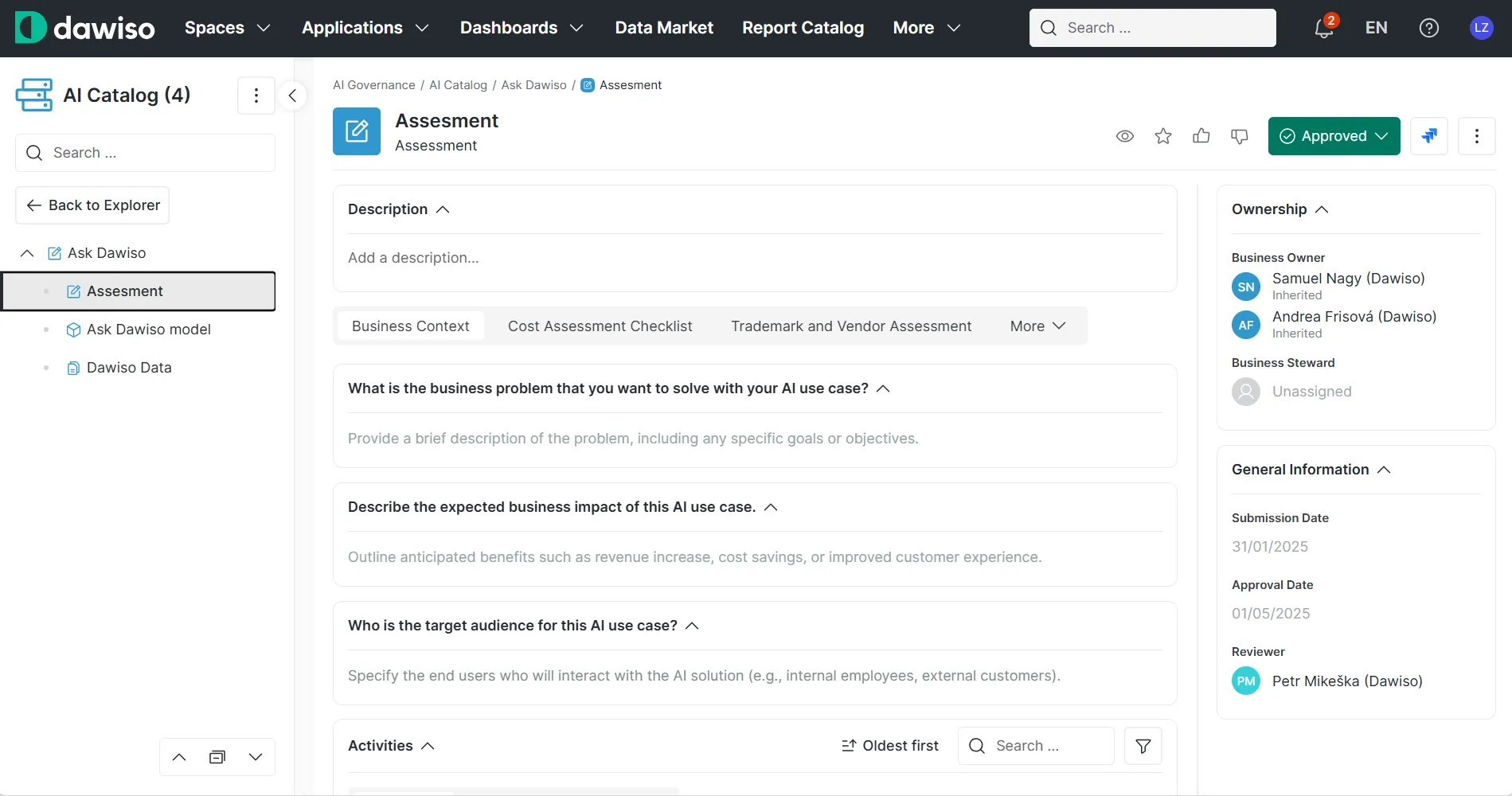Open the top More menu
The width and height of the screenshot is (1512, 796).
point(927,28)
